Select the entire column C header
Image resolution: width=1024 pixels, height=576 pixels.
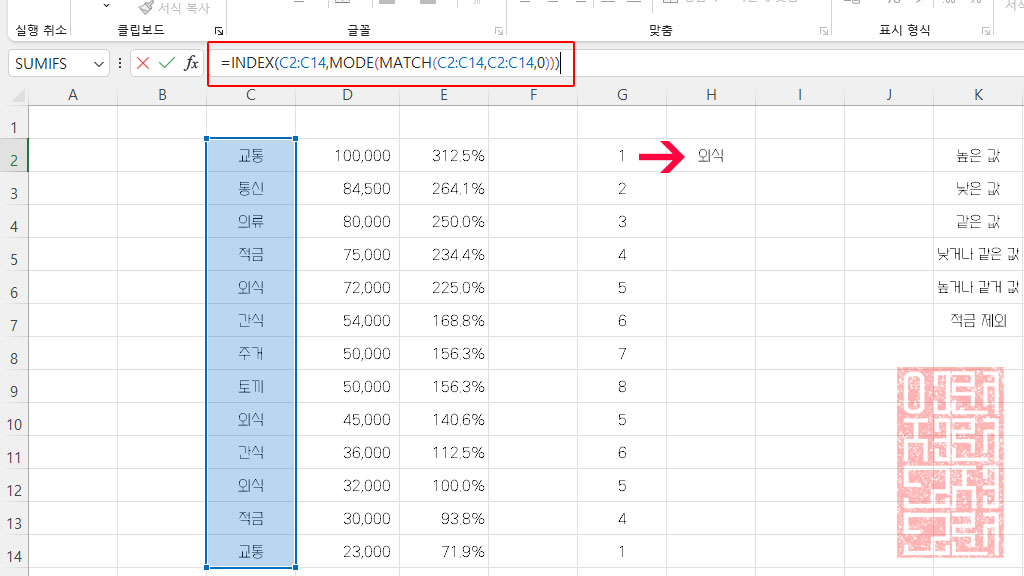coord(250,94)
